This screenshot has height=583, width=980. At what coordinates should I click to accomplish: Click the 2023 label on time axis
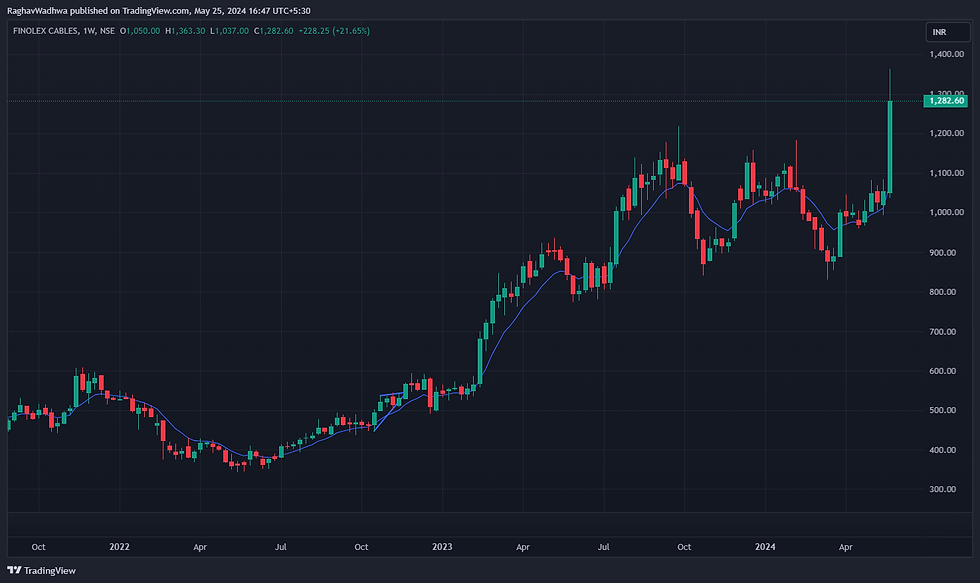coord(442,547)
